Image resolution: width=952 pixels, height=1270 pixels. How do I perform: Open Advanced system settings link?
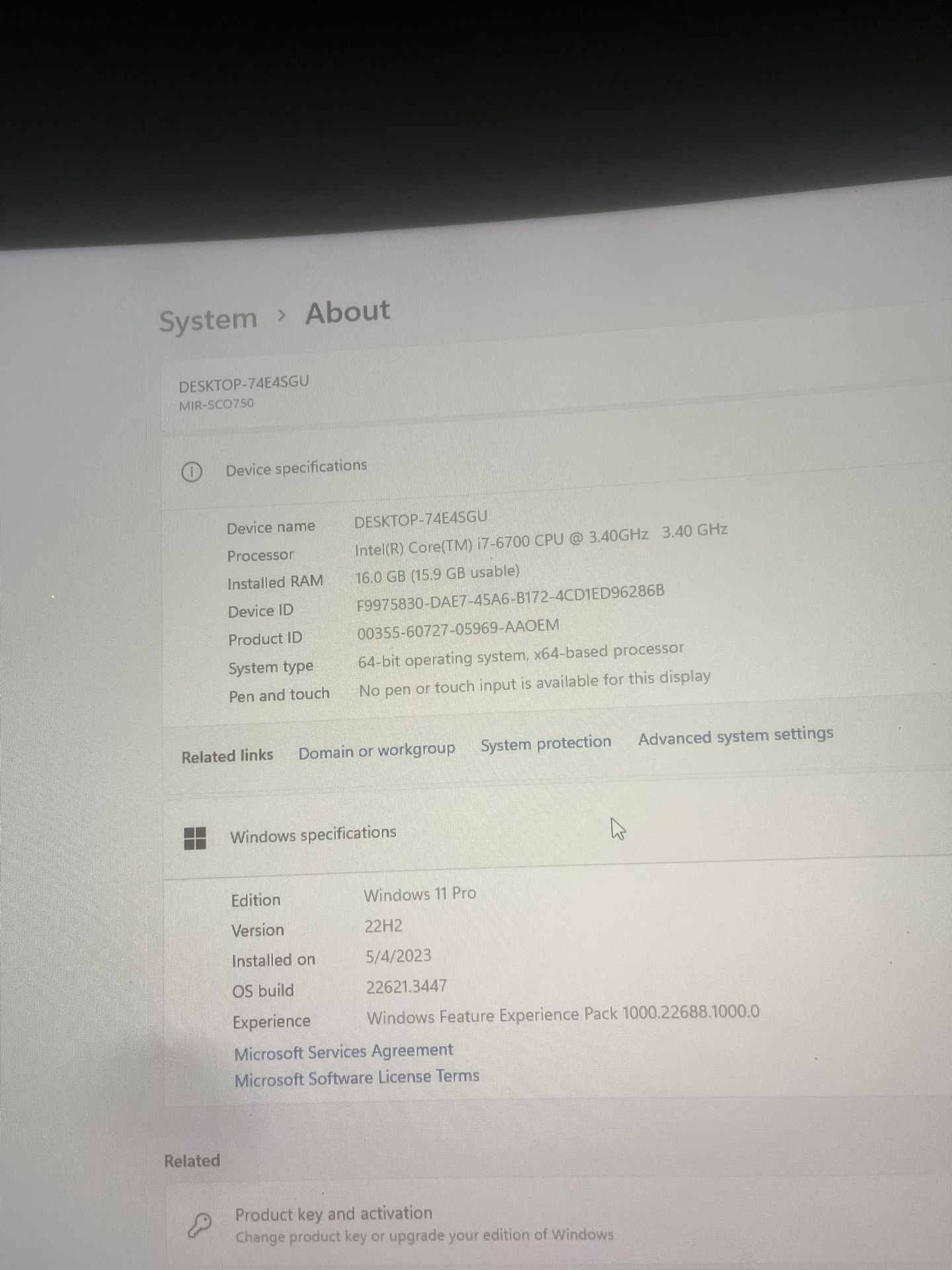[x=736, y=736]
